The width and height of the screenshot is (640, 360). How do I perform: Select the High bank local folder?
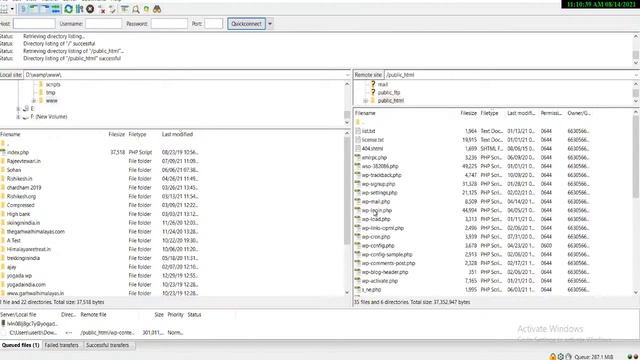18,214
